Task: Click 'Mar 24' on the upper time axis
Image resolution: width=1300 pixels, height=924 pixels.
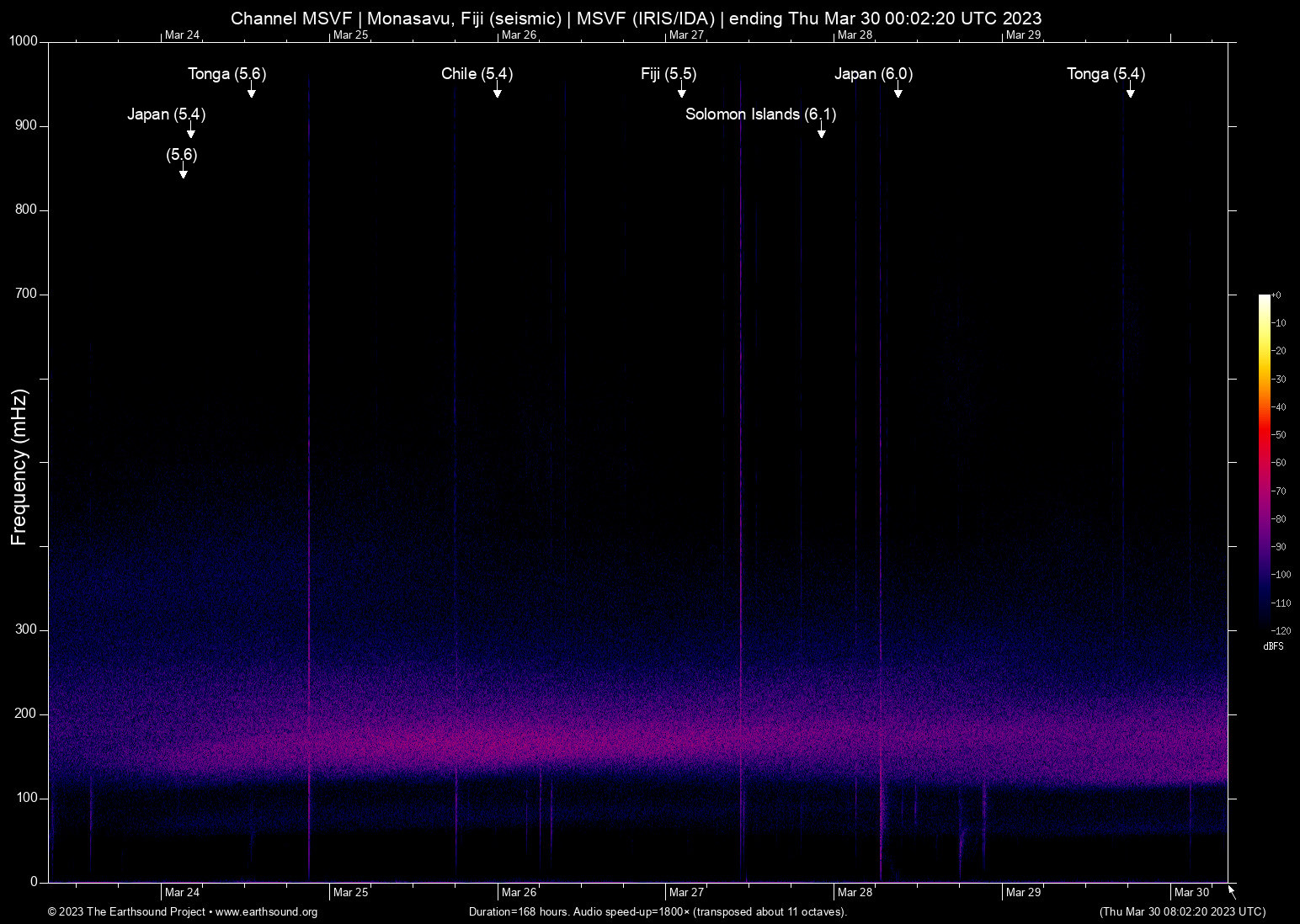Action: [x=183, y=35]
